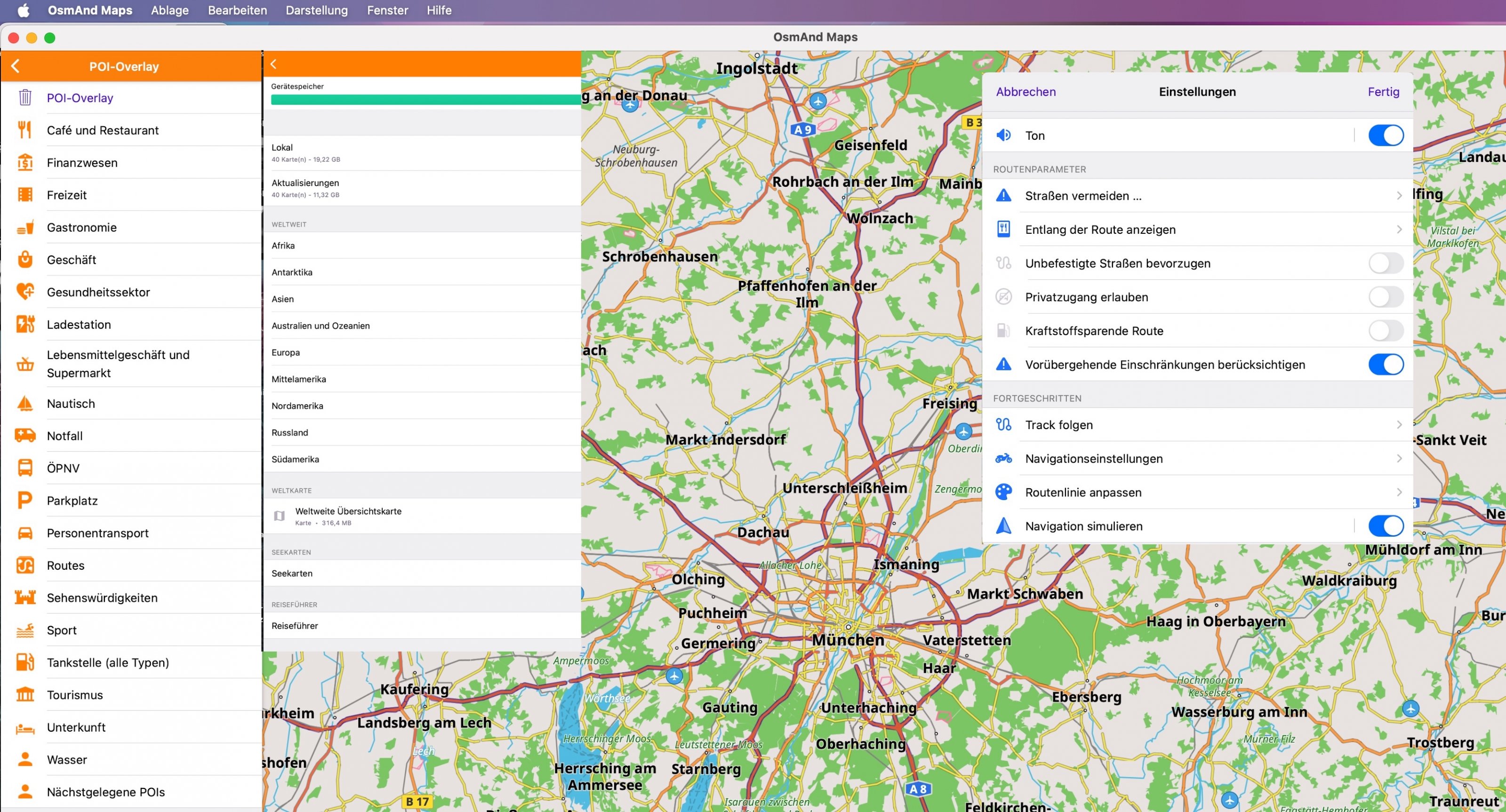Select the Ladestation charging icon

point(24,324)
